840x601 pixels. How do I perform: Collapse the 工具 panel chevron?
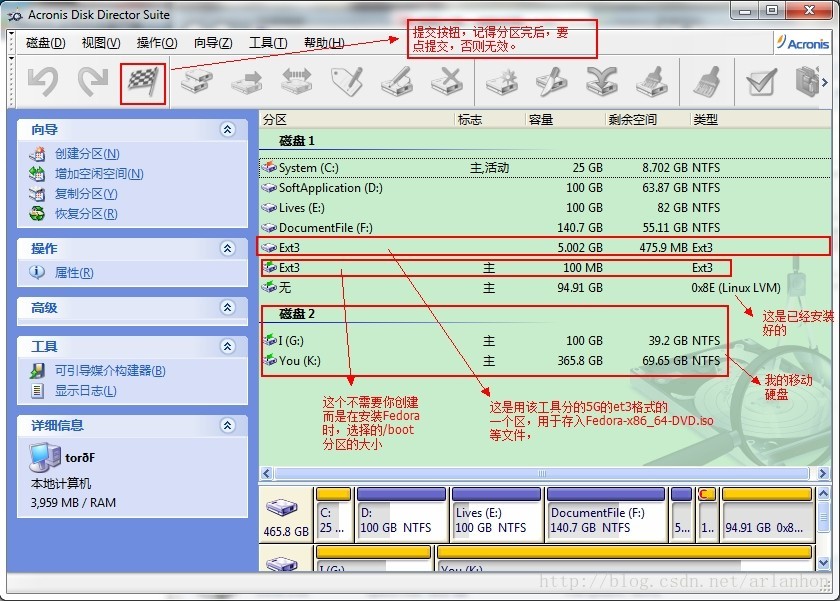point(228,346)
